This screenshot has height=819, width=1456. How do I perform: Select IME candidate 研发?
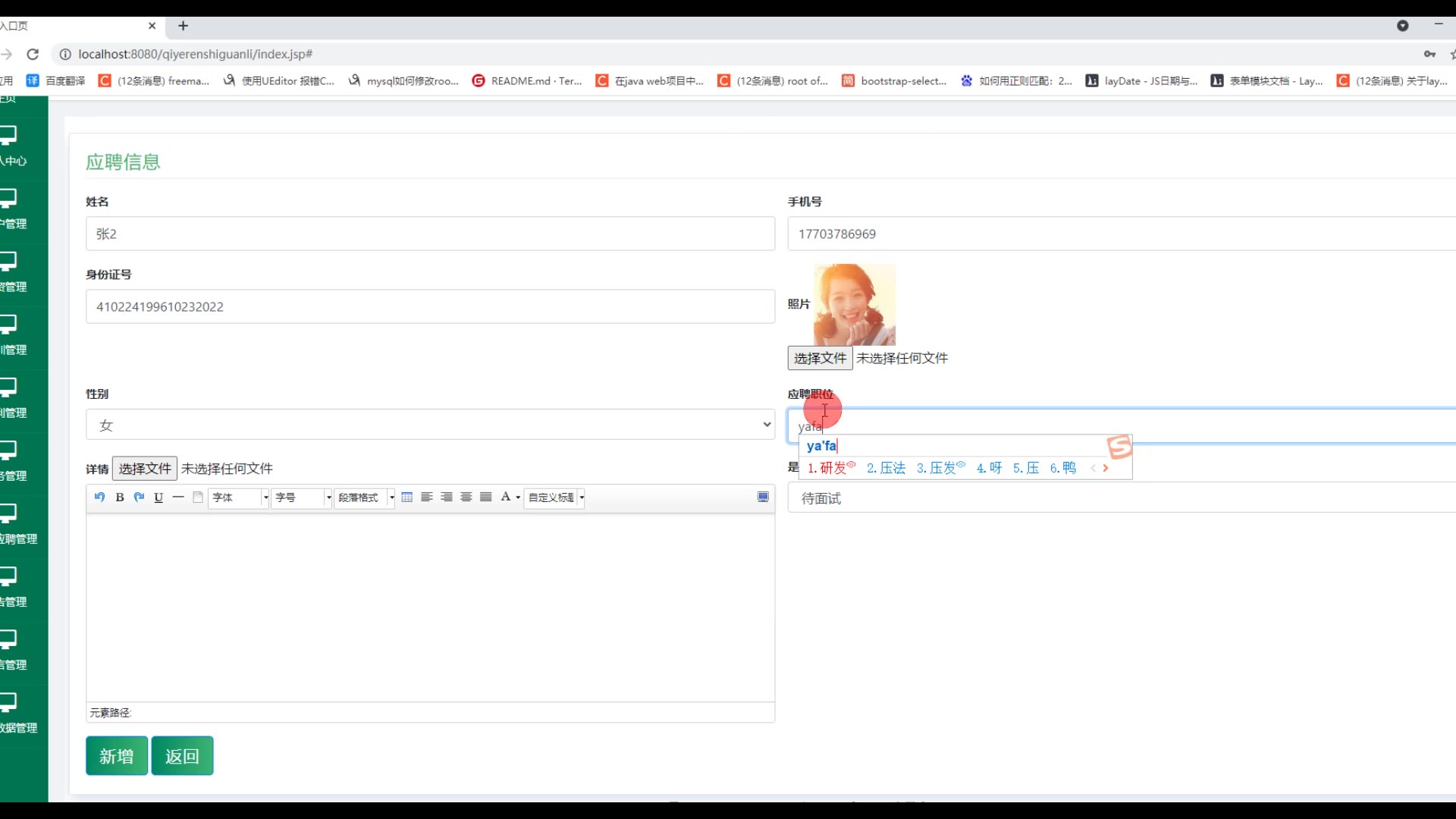click(832, 468)
